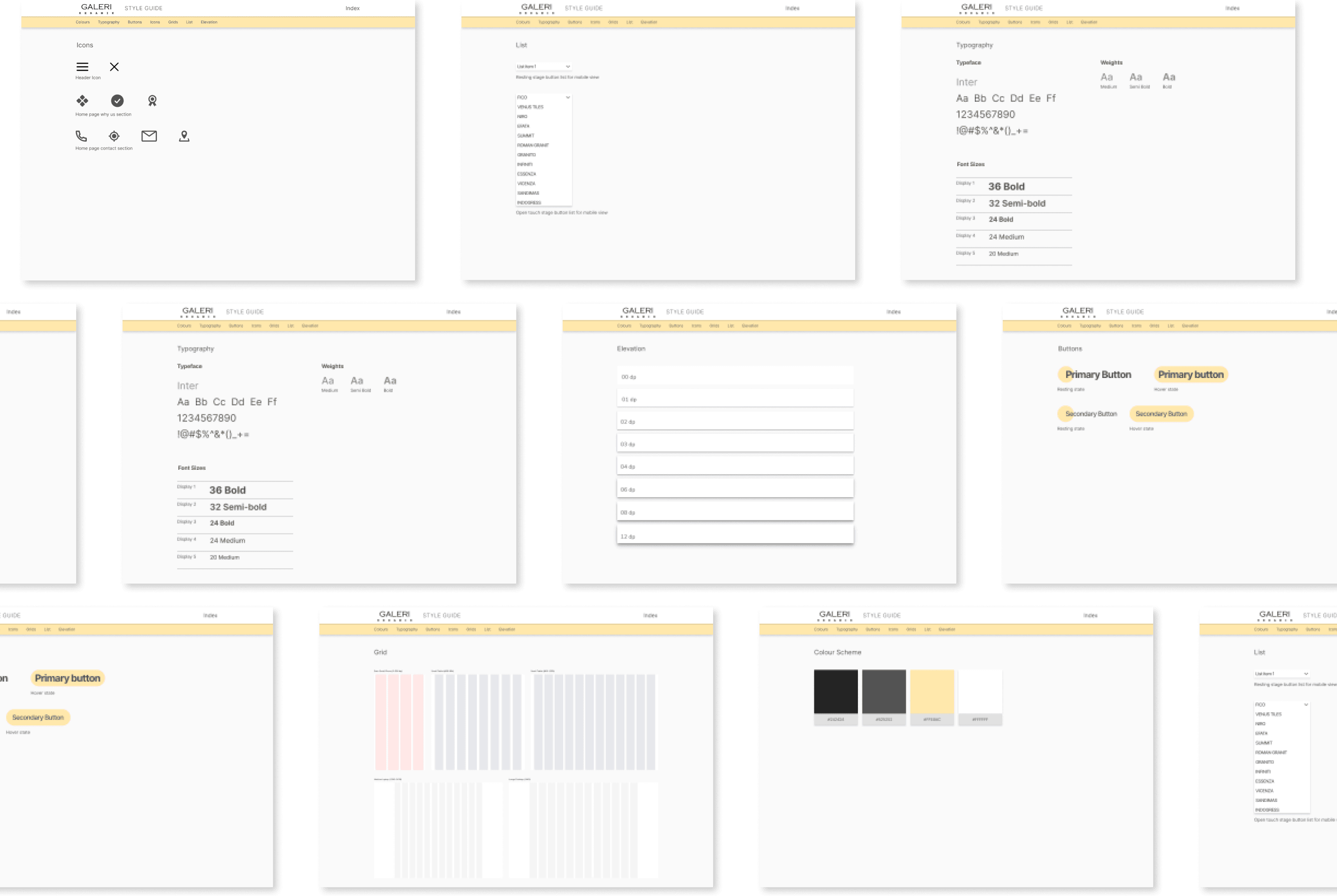Choose ROMAN GRANIT option in the fully visible List page
The width and height of the screenshot is (1337, 896).
pyautogui.click(x=533, y=145)
